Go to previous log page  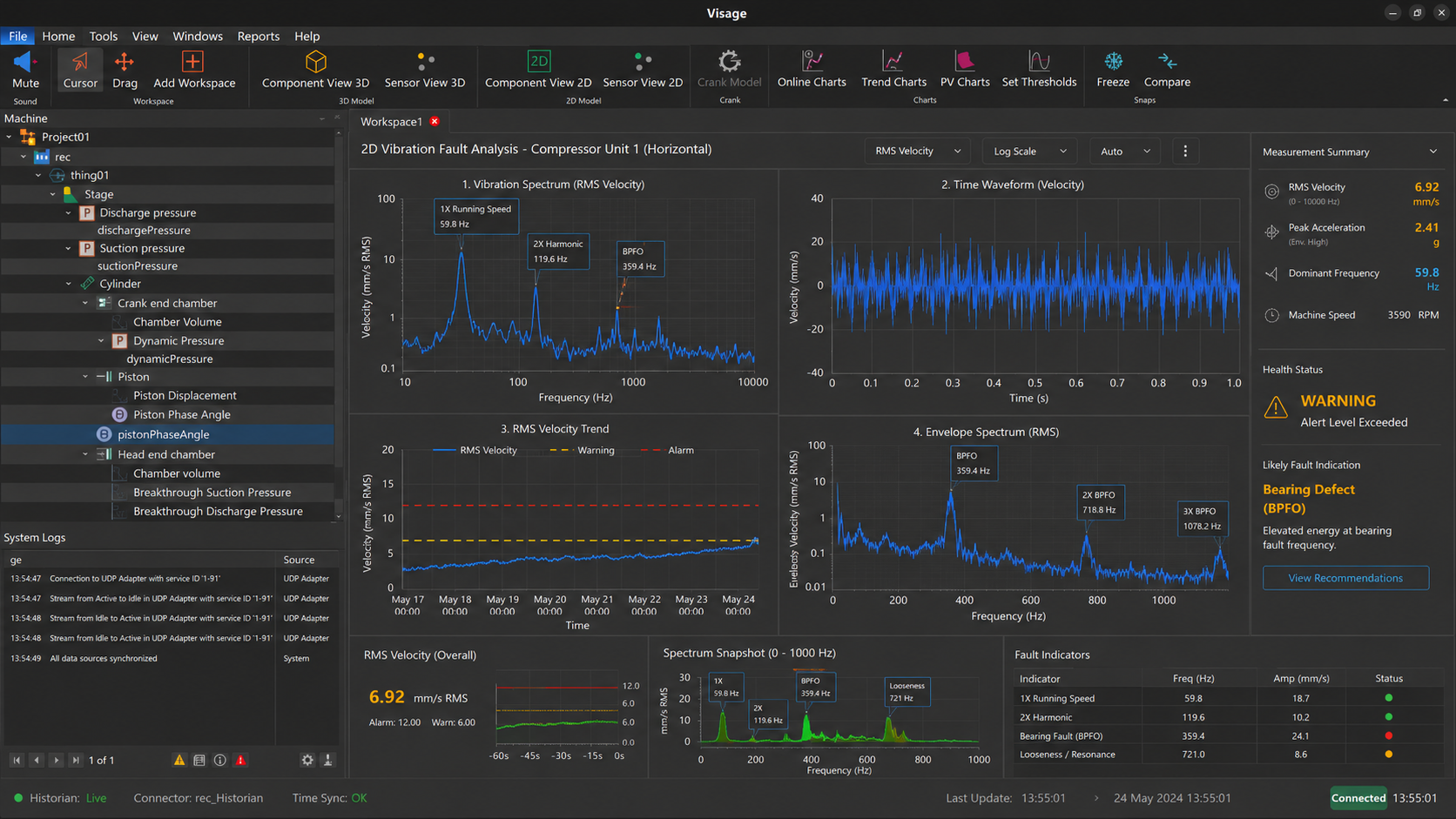tap(37, 760)
